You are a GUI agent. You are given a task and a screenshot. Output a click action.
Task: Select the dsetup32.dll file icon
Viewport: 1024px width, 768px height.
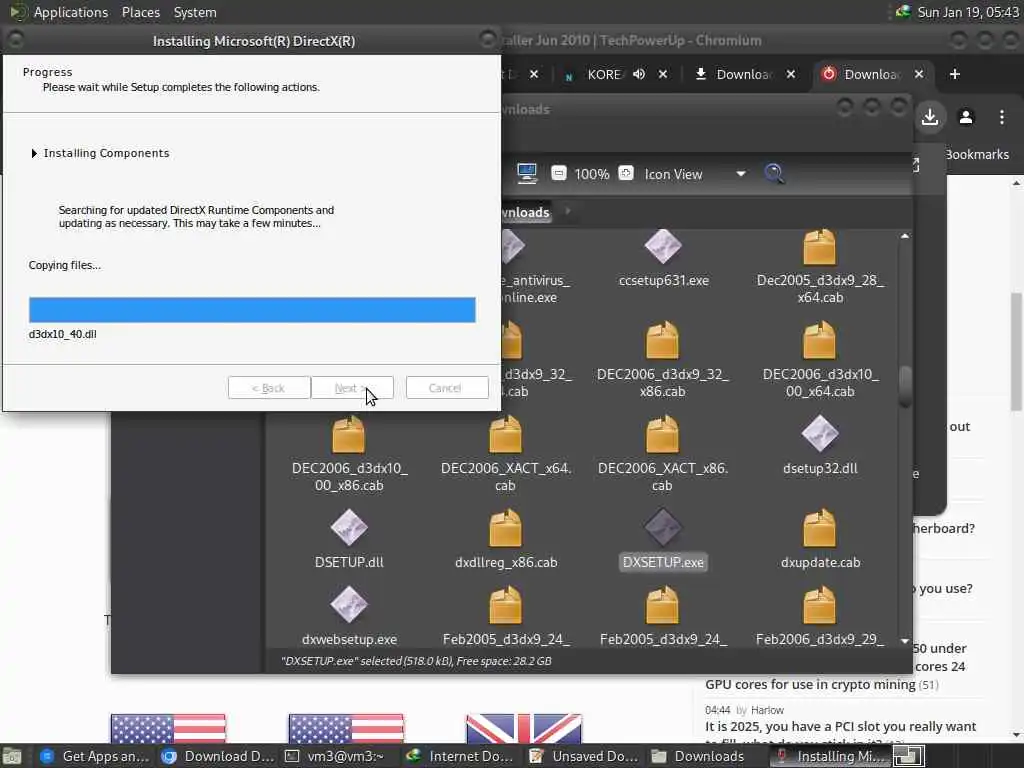tap(820, 434)
